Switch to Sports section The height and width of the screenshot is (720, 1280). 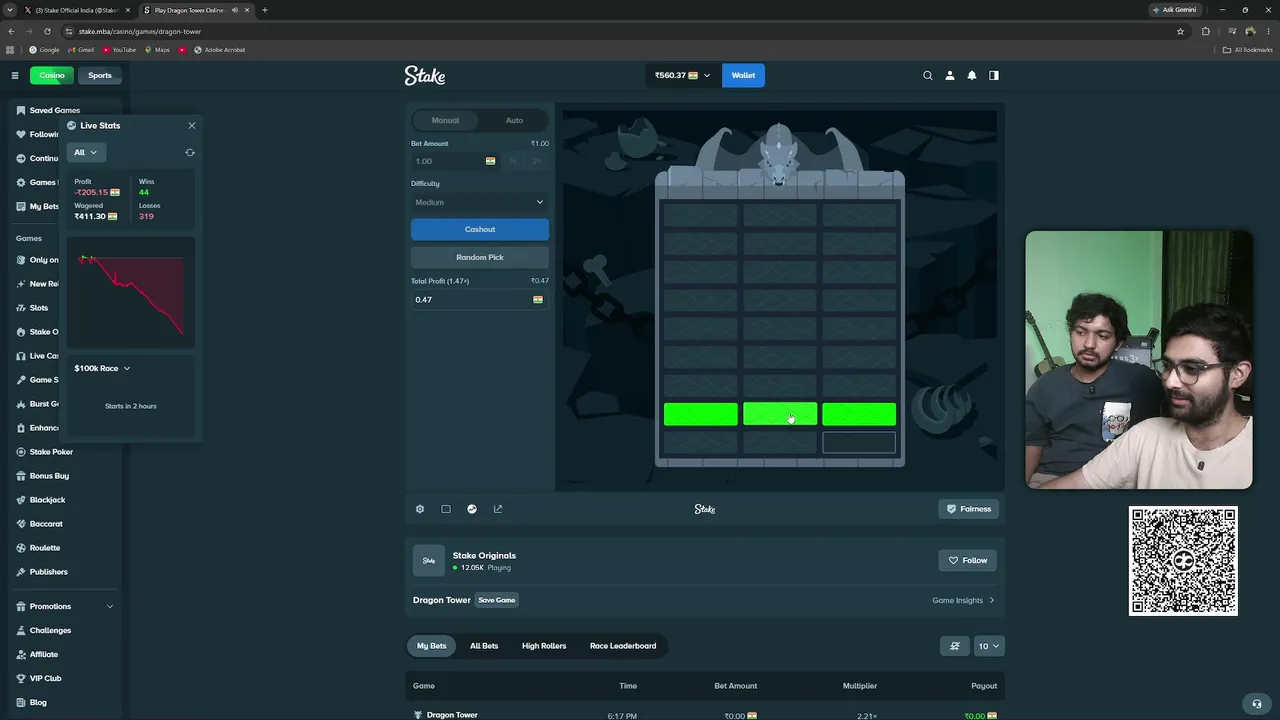point(100,75)
